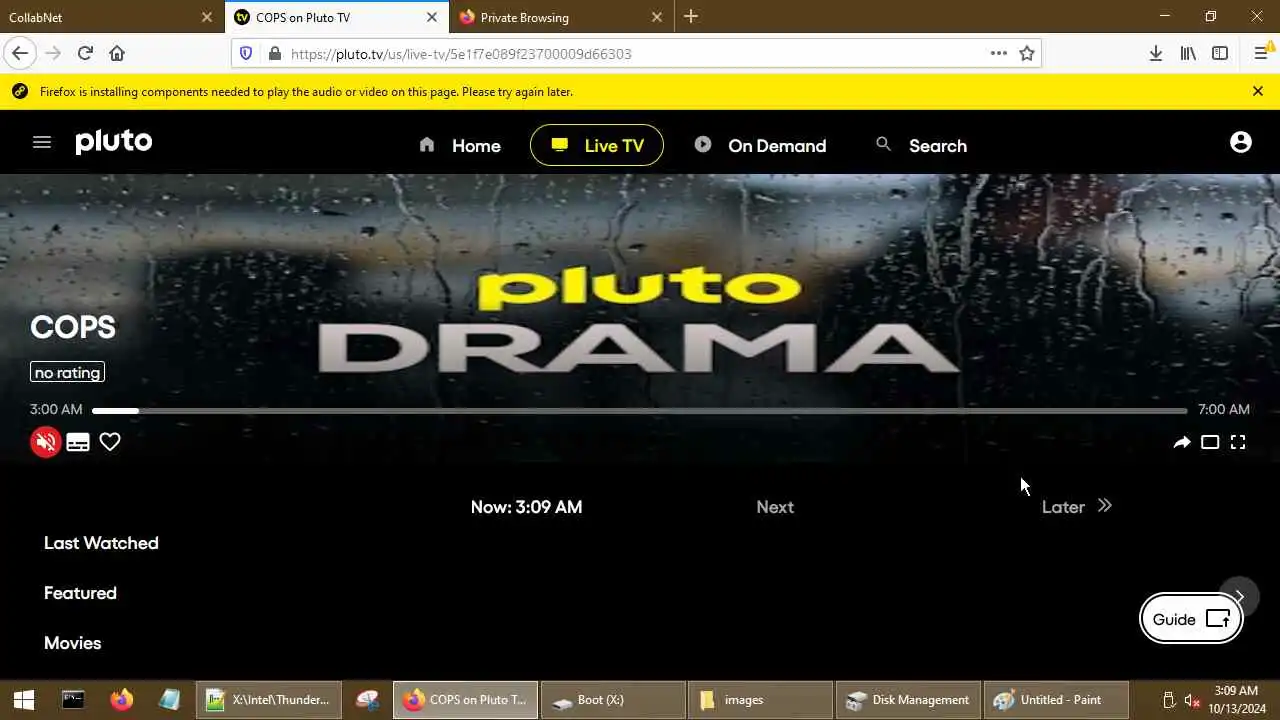Share the COPS channel
Image resolution: width=1280 pixels, height=720 pixels.
1182,442
